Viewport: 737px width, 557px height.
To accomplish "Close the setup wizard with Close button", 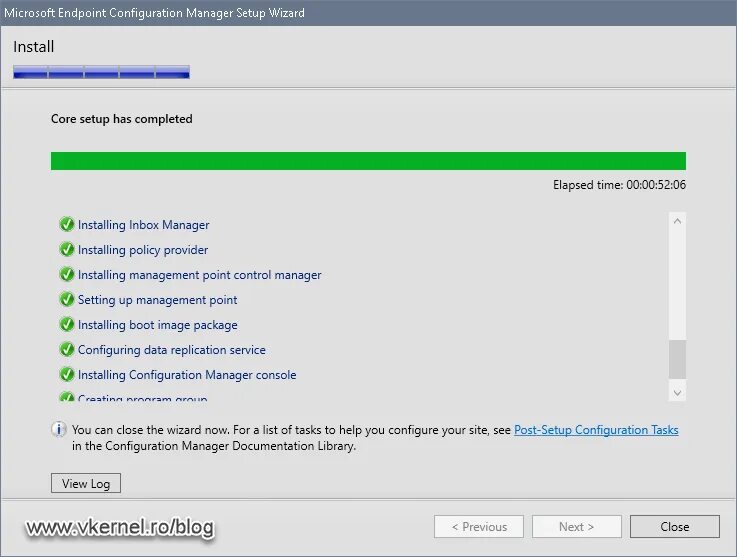I will (x=674, y=526).
